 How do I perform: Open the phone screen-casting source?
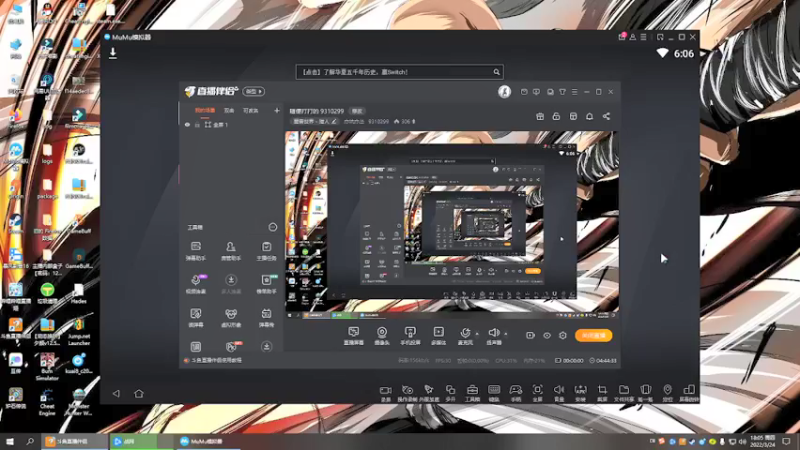410,336
